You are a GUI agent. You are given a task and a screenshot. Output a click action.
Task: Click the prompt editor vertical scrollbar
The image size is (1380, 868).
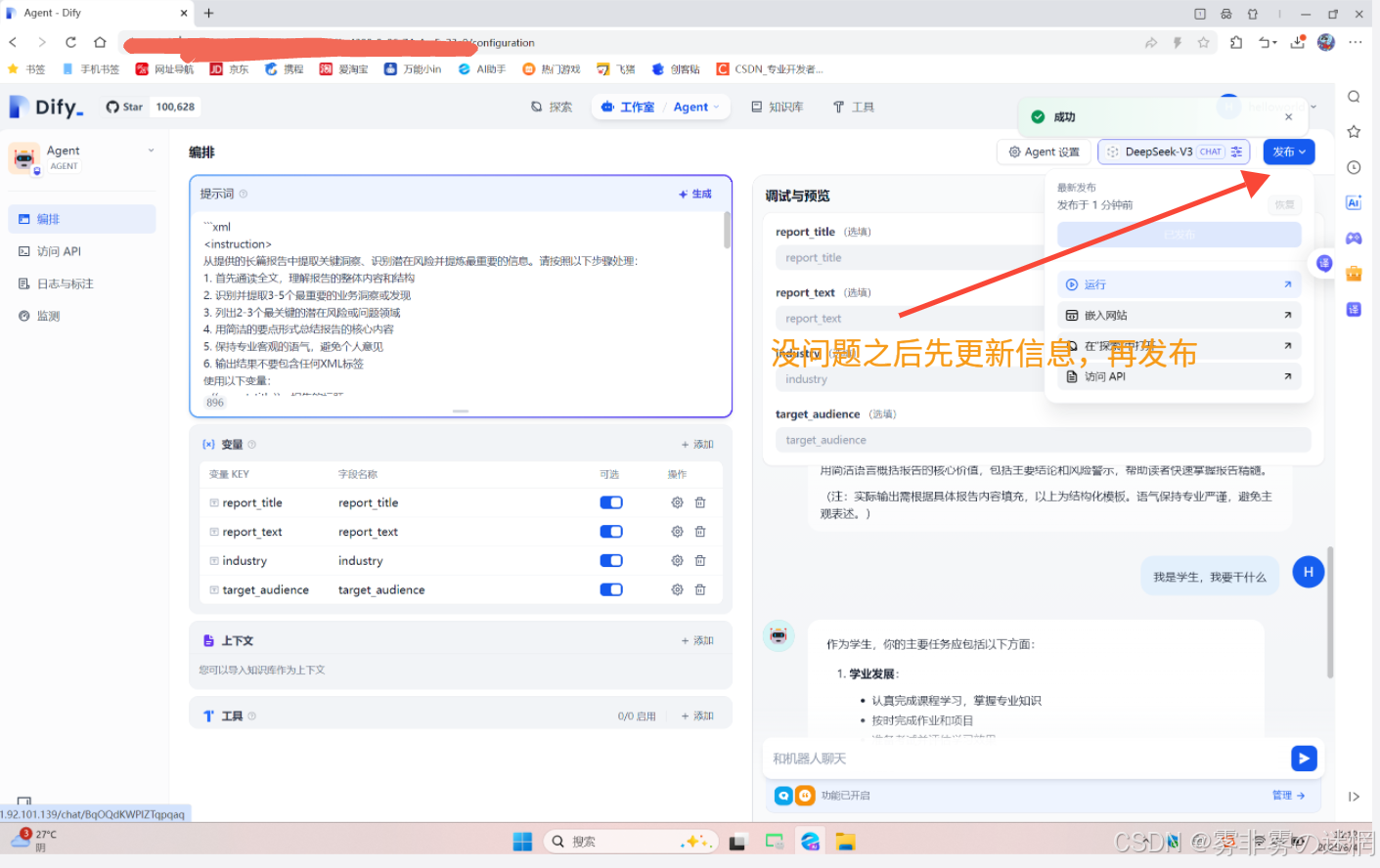tap(727, 230)
